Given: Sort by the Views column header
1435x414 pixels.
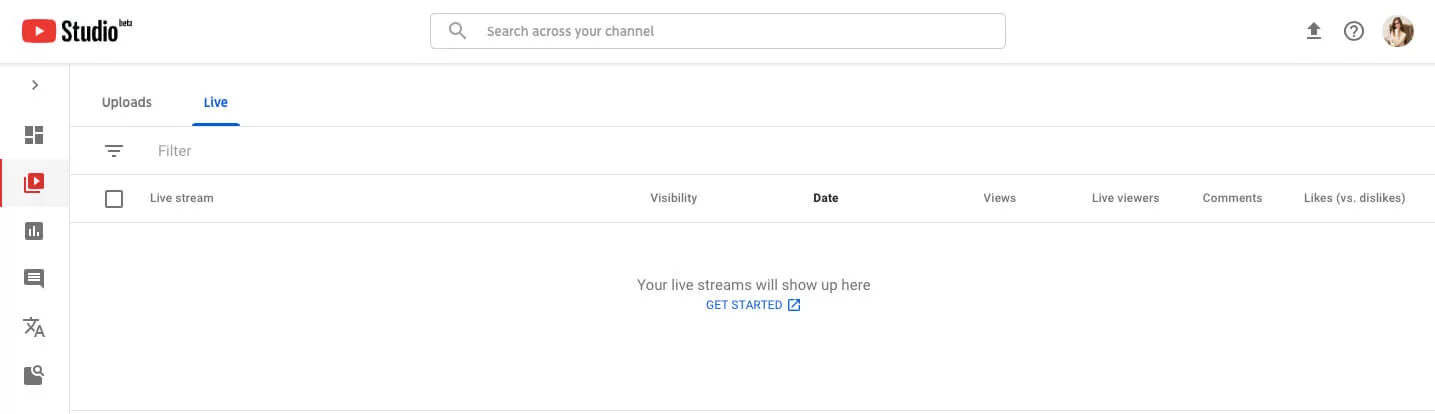Looking at the screenshot, I should point(1000,198).
